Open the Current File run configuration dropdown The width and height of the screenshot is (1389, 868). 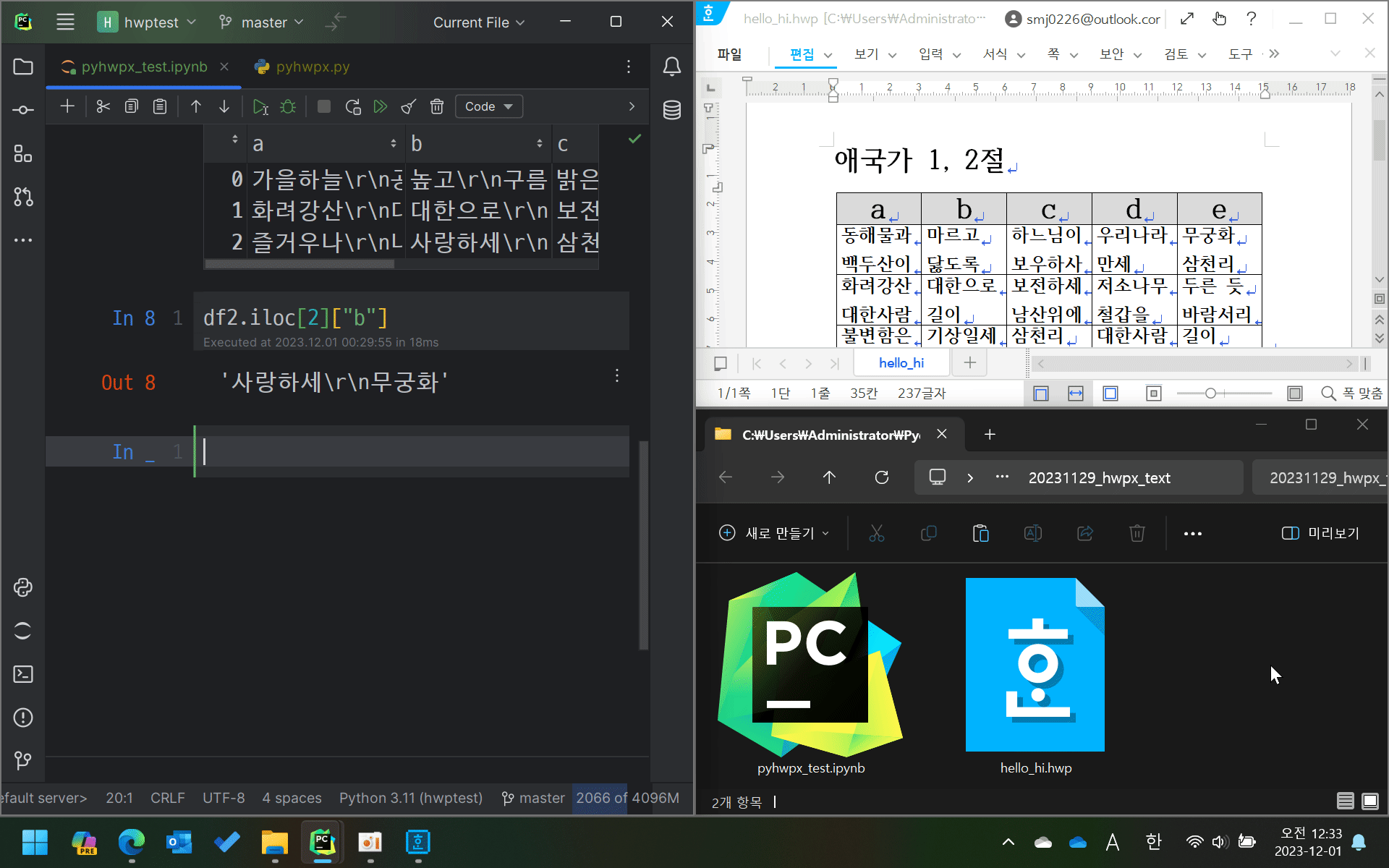pos(478,22)
